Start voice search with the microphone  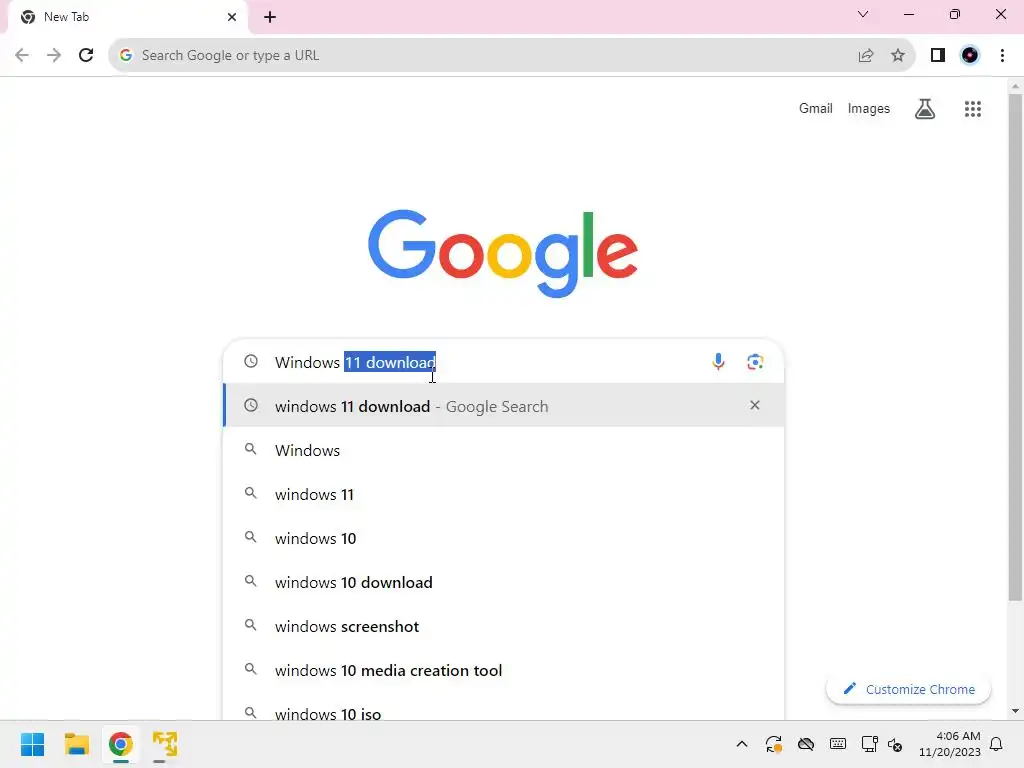coord(718,362)
